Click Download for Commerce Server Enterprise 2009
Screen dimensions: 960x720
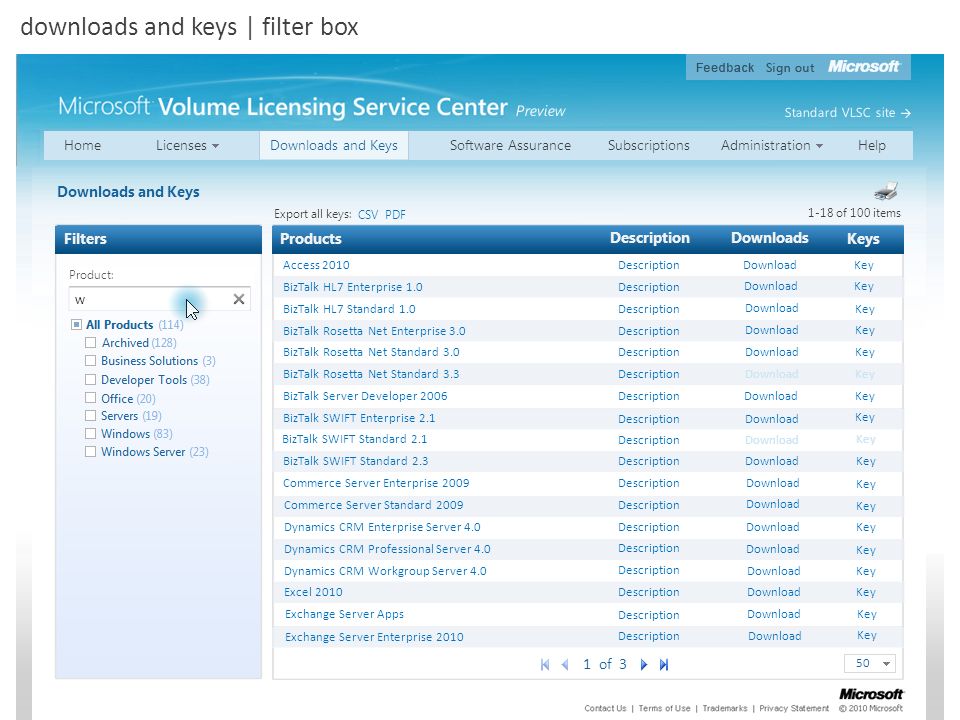coord(773,483)
